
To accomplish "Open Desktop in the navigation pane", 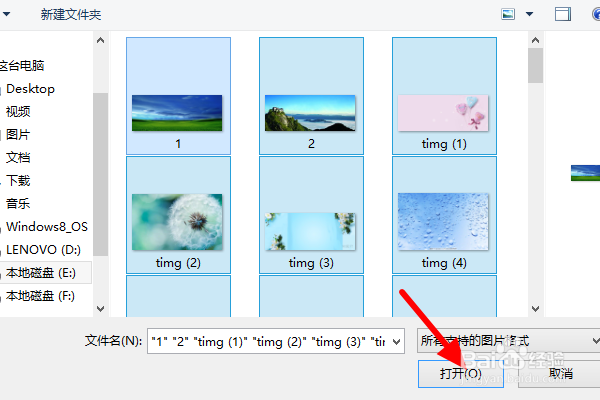I will click(x=31, y=89).
